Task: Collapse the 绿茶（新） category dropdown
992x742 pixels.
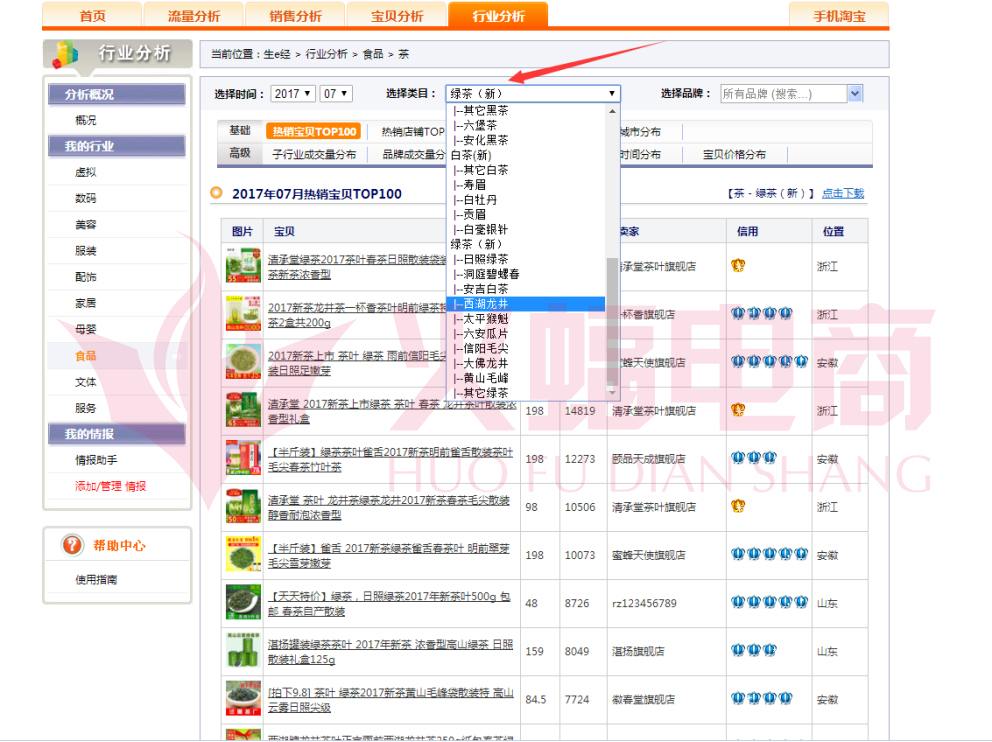Action: (x=533, y=94)
